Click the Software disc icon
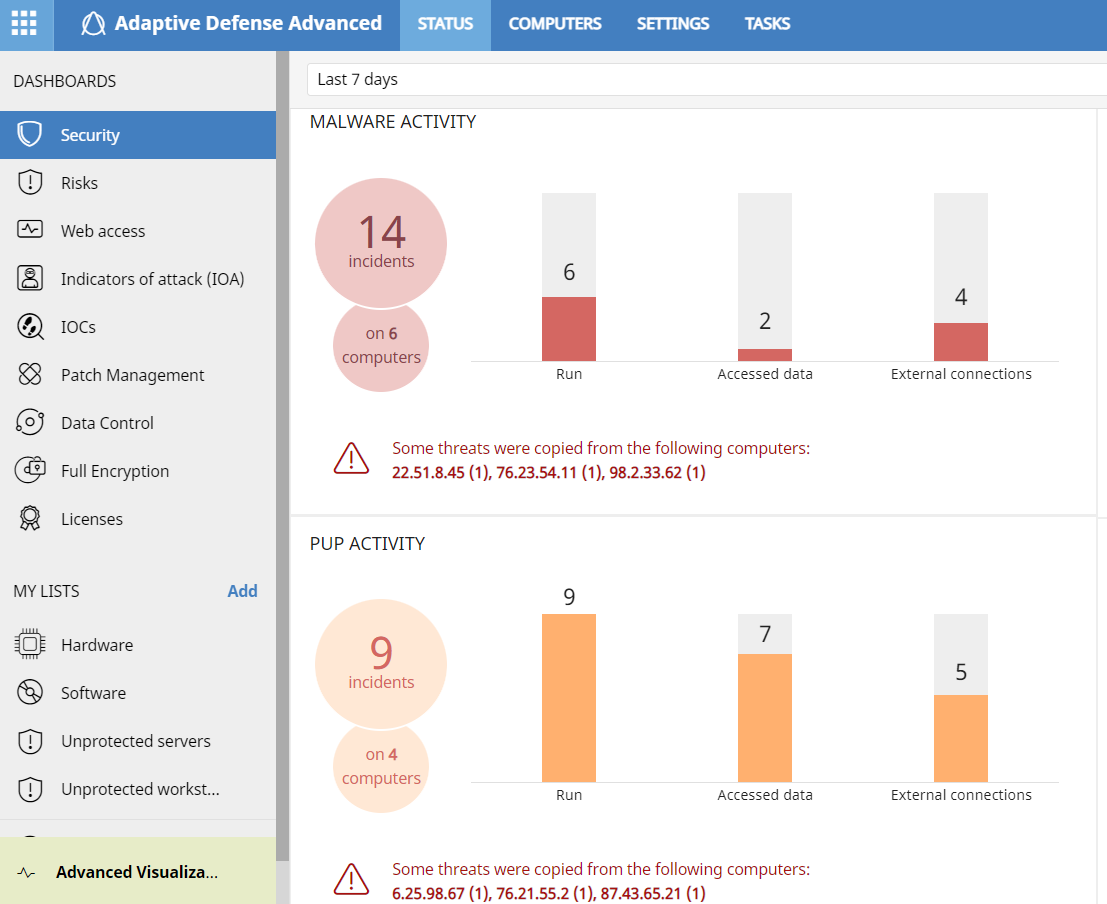The image size is (1107, 904). click(x=30, y=692)
